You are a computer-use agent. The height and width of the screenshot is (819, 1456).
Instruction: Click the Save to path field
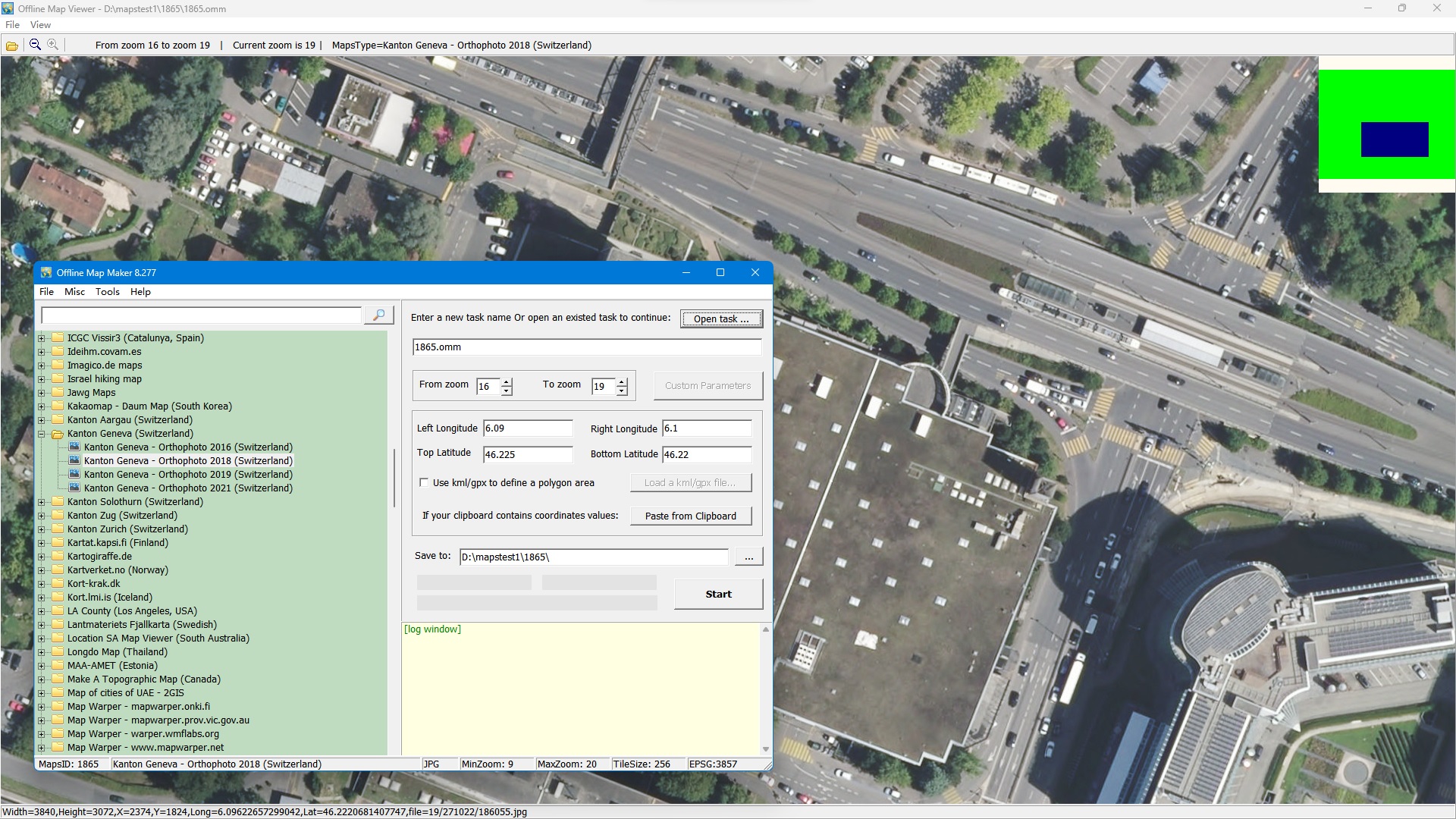pyautogui.click(x=594, y=557)
